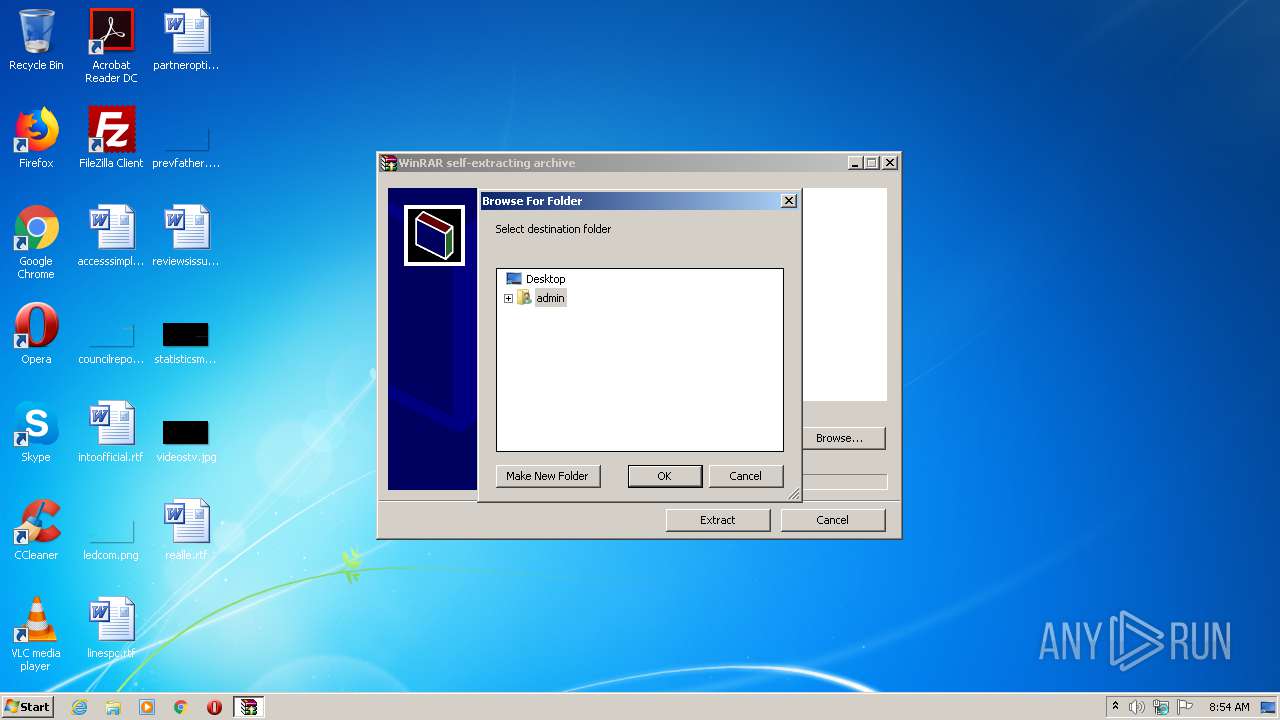Expand the admin folder tree node

click(508, 298)
